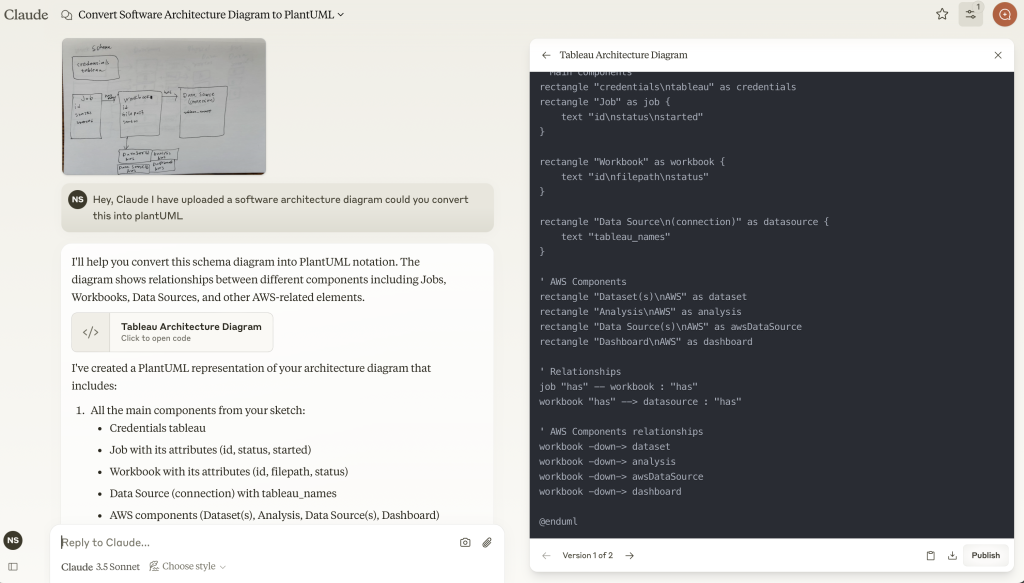Click the user message asking for plantUML

pos(280,208)
